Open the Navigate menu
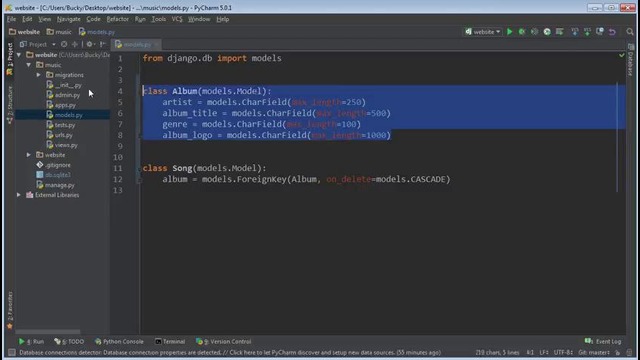This screenshot has height=360, width=640. pos(69,19)
